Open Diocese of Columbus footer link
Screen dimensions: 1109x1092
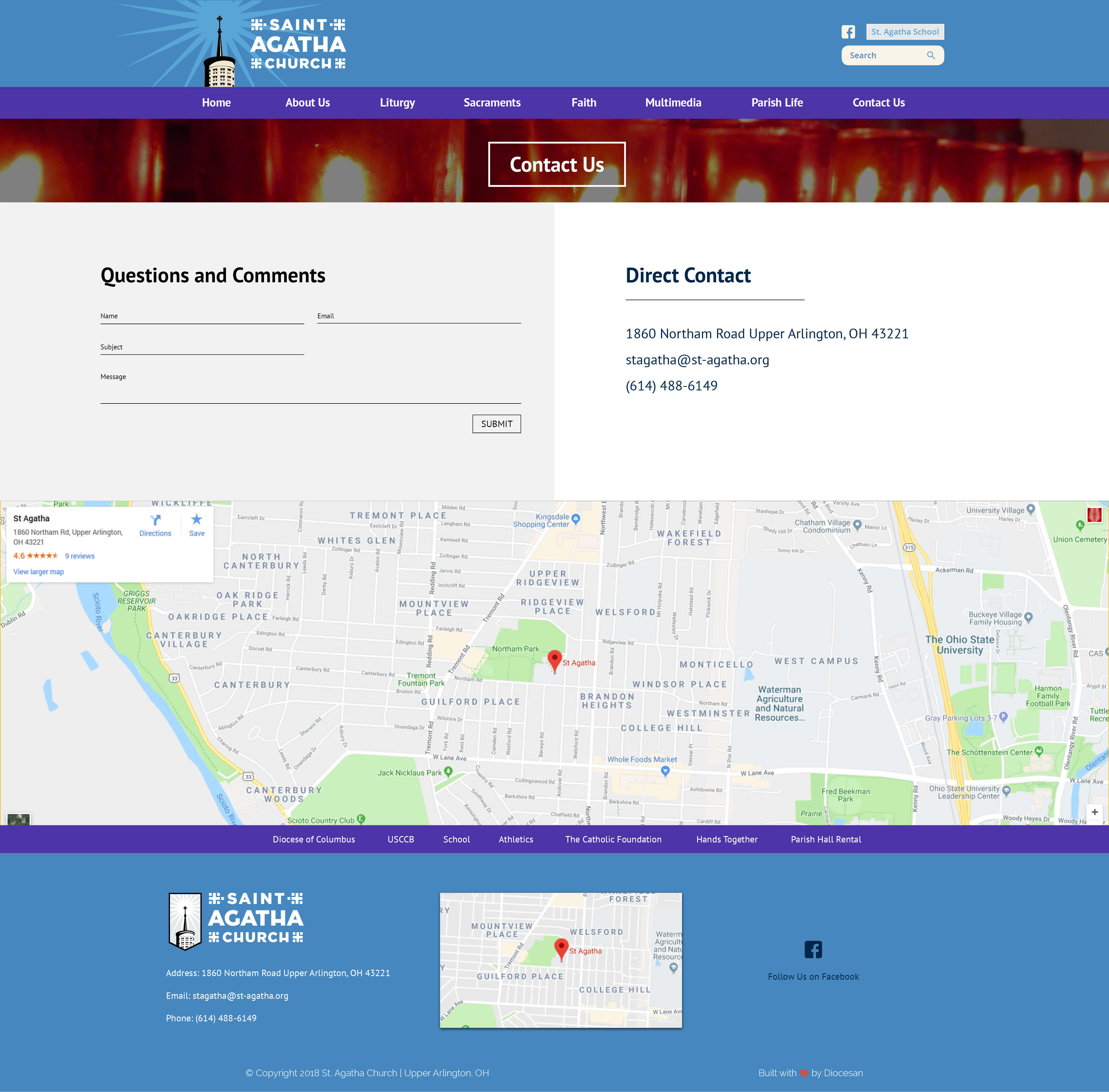pyautogui.click(x=314, y=839)
